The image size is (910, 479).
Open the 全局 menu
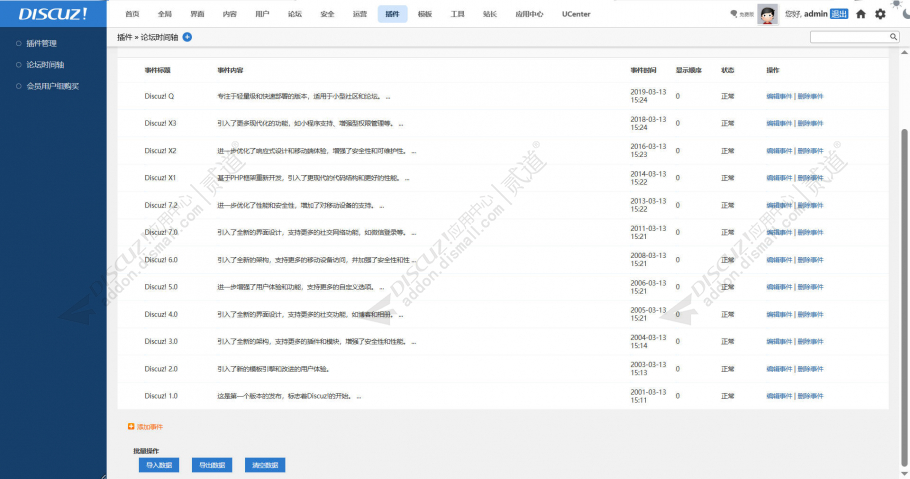tap(165, 14)
